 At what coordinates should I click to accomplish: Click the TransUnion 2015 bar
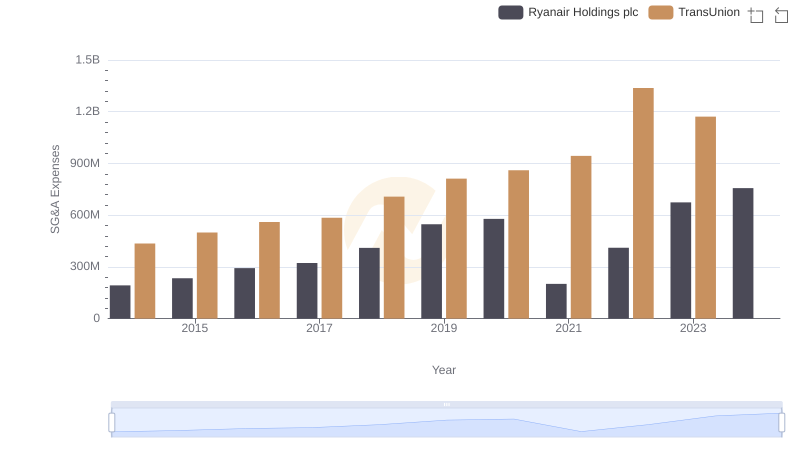click(207, 275)
